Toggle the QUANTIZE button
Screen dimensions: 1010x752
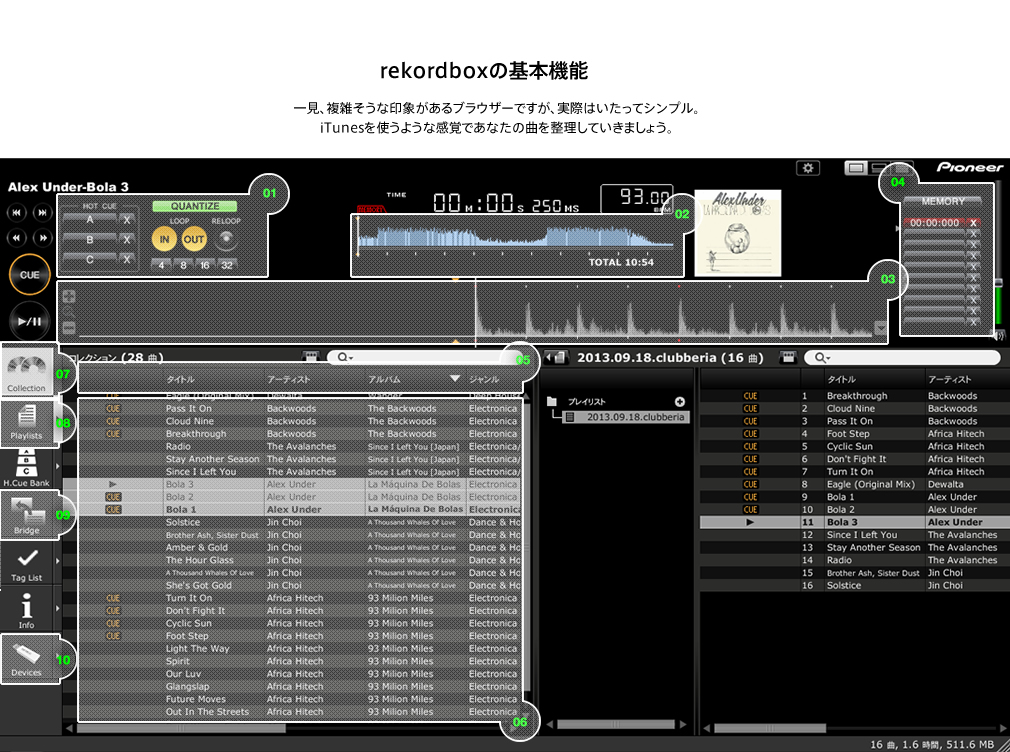click(x=195, y=206)
